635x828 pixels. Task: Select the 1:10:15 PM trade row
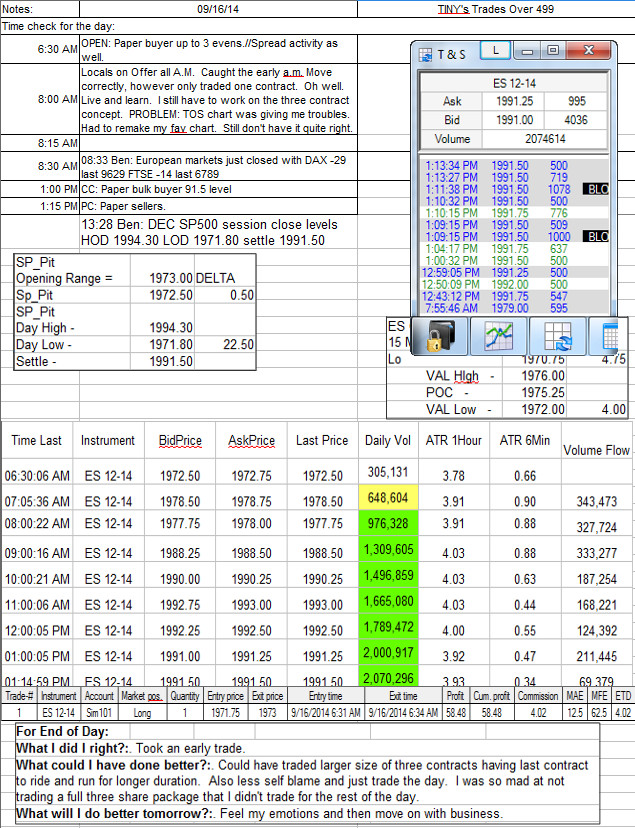pos(514,213)
